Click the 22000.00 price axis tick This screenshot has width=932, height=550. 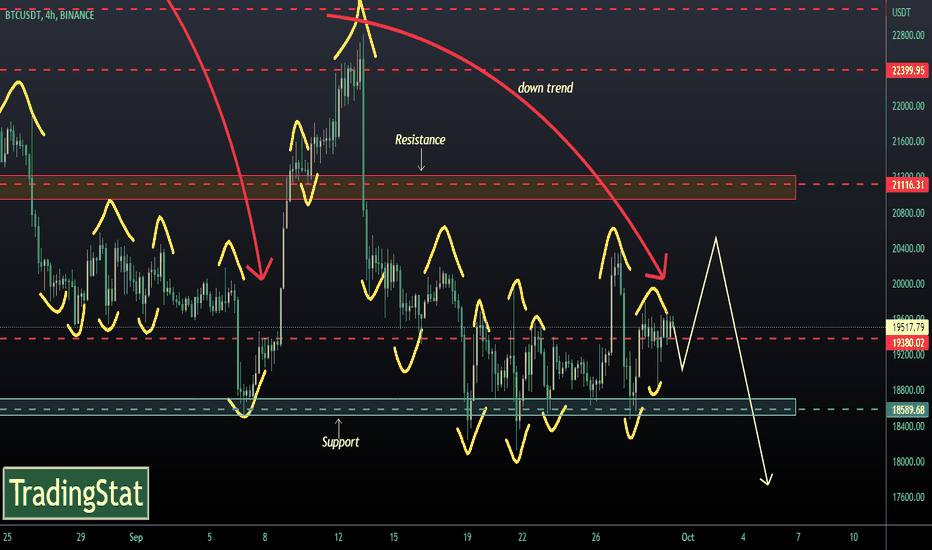coord(908,106)
